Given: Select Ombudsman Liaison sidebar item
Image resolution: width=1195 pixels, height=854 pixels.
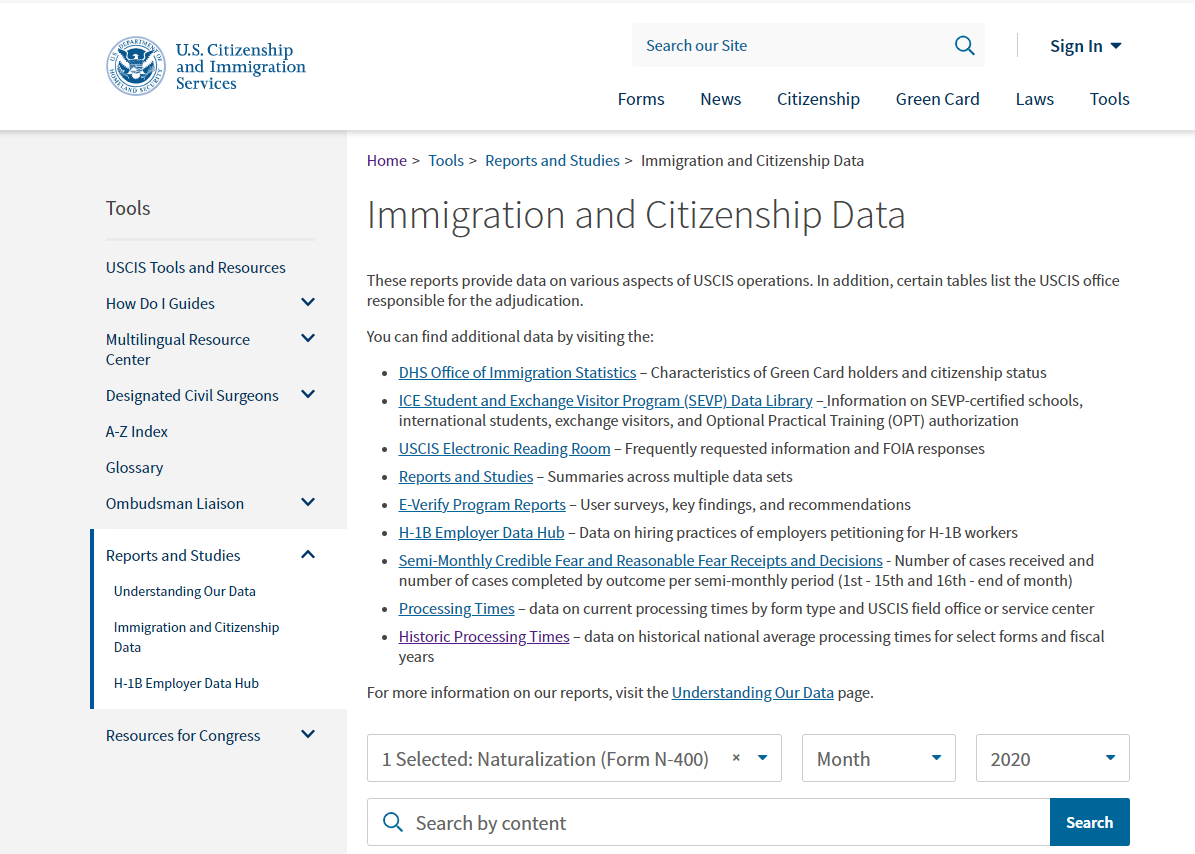Looking at the screenshot, I should tap(175, 504).
